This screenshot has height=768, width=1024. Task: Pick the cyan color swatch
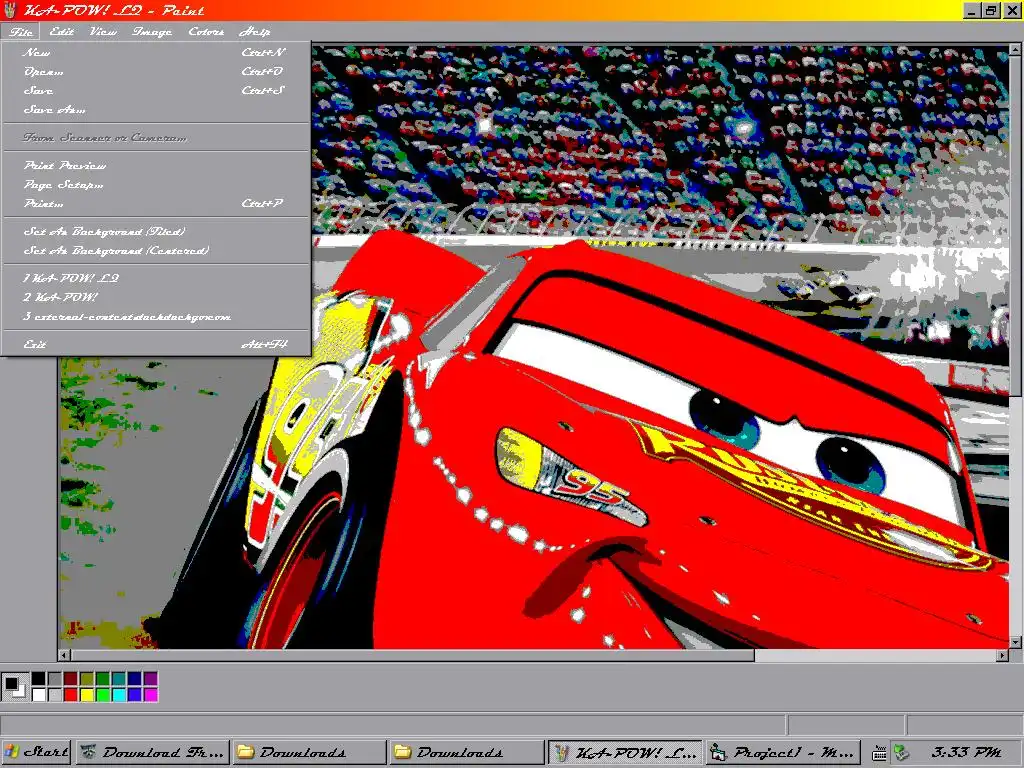click(x=119, y=694)
